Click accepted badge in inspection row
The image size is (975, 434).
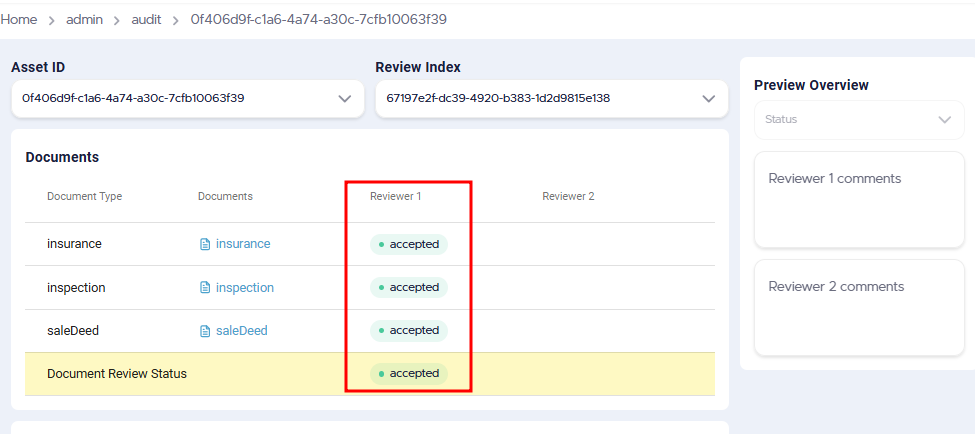[x=409, y=287]
